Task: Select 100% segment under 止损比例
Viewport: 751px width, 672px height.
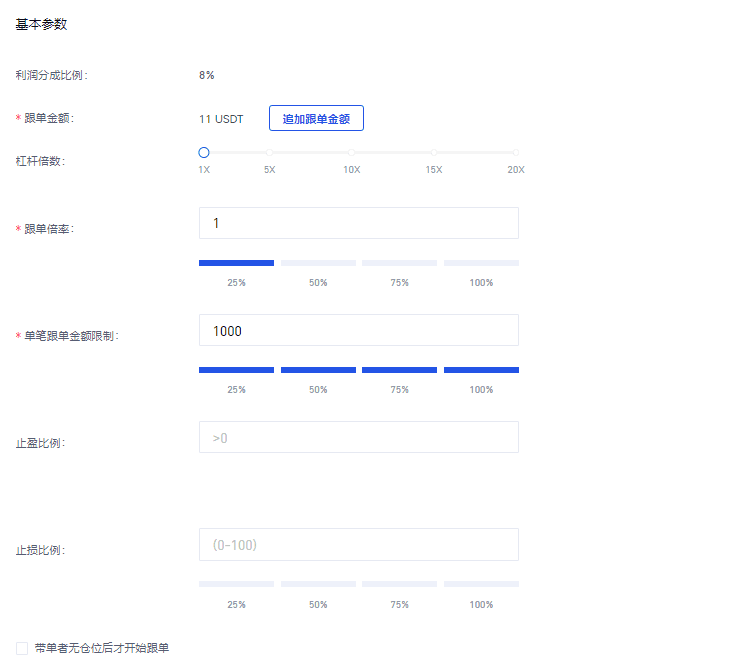Action: (x=481, y=584)
